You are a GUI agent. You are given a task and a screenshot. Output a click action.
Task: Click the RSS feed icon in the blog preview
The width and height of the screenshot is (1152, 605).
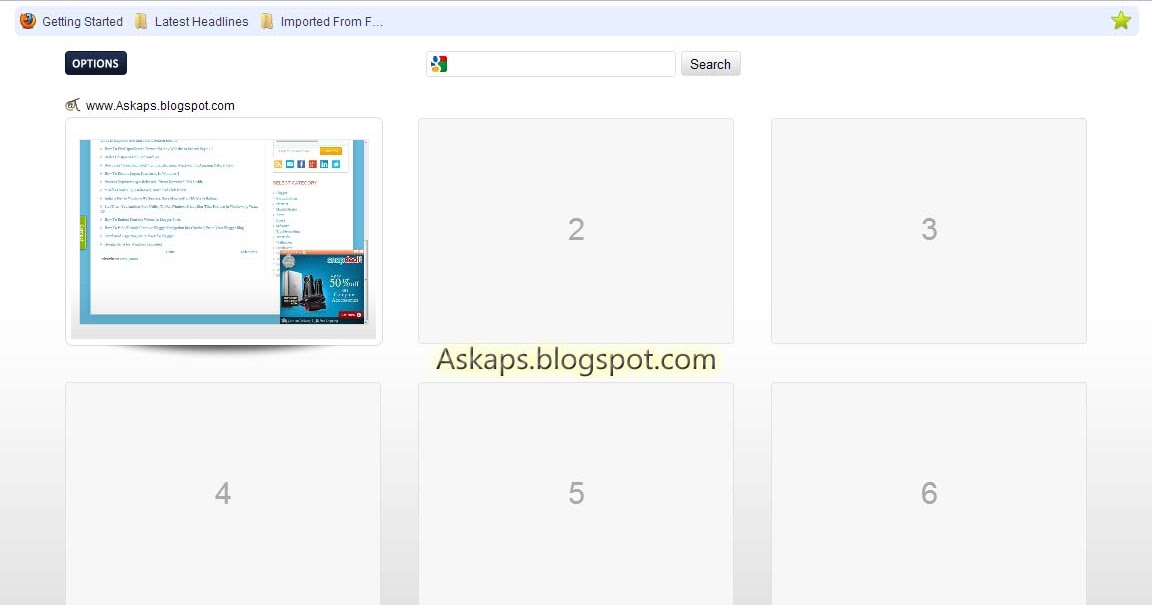pos(278,164)
